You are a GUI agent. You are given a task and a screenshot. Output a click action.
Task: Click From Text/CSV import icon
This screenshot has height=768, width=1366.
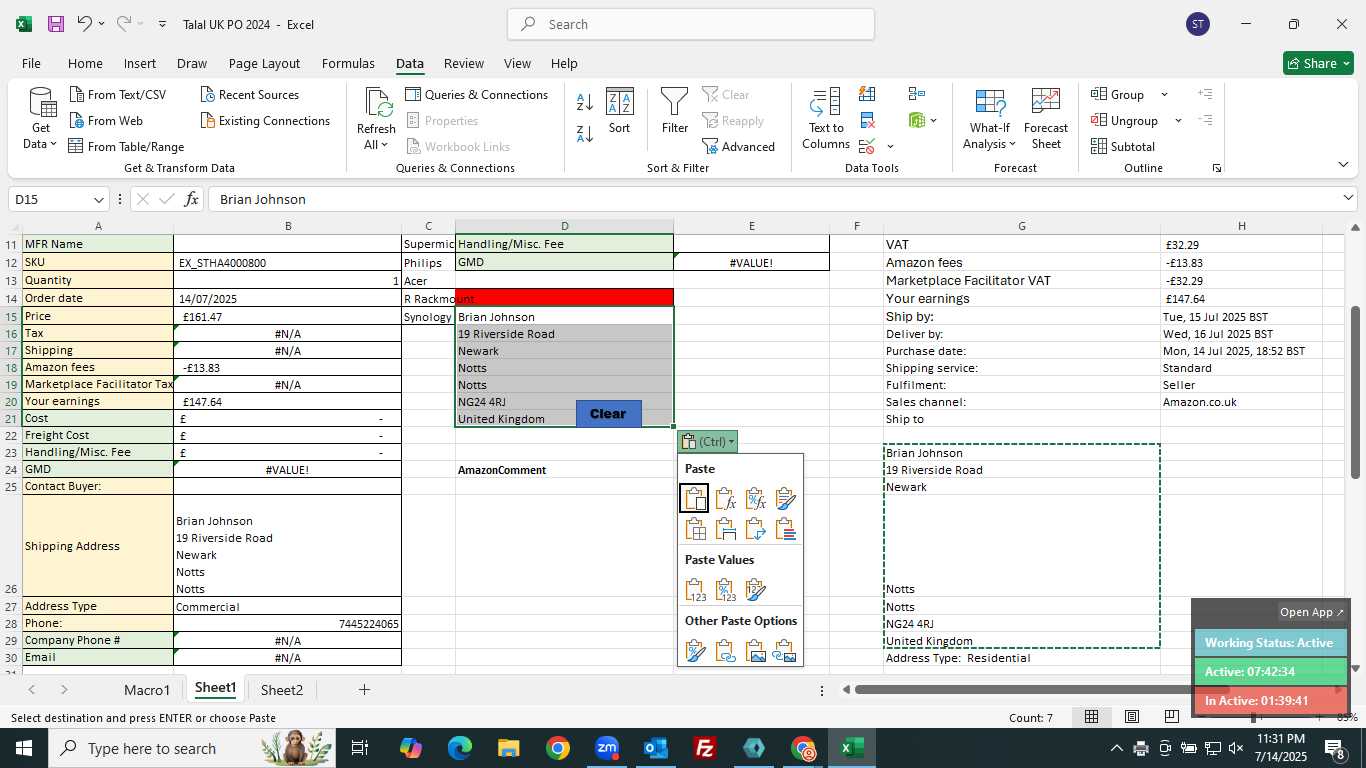tap(118, 94)
